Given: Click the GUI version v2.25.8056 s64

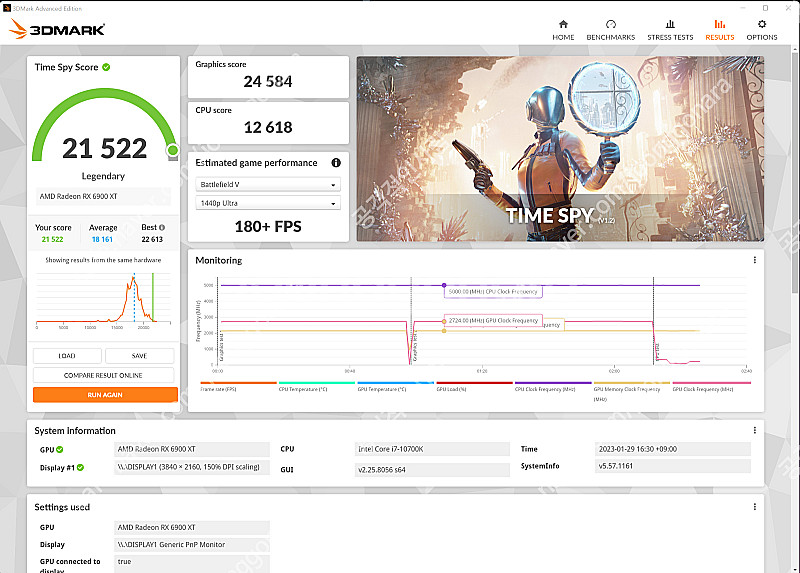Looking at the screenshot, I should click(432, 469).
